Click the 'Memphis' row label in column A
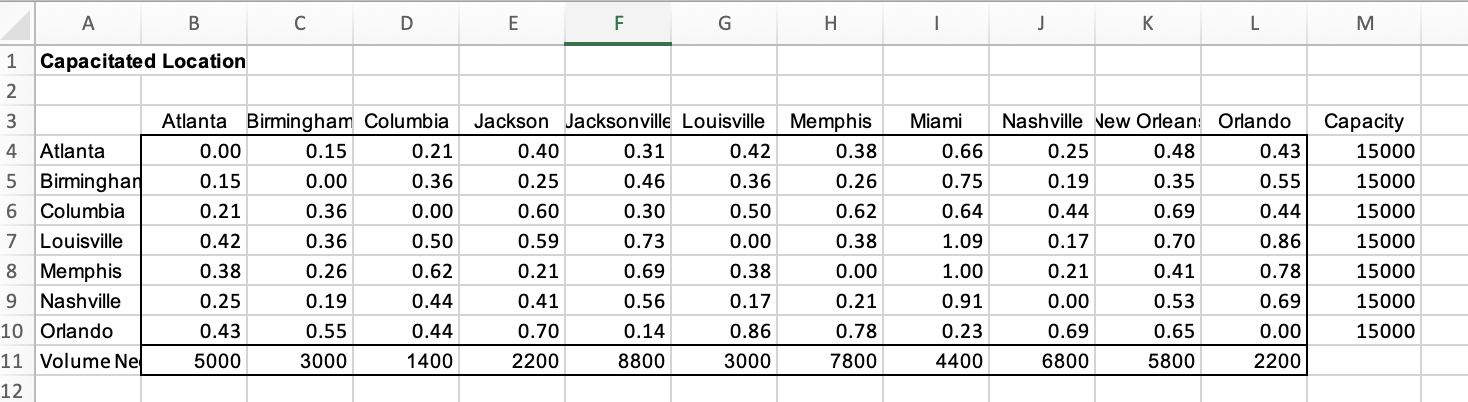 click(88, 272)
